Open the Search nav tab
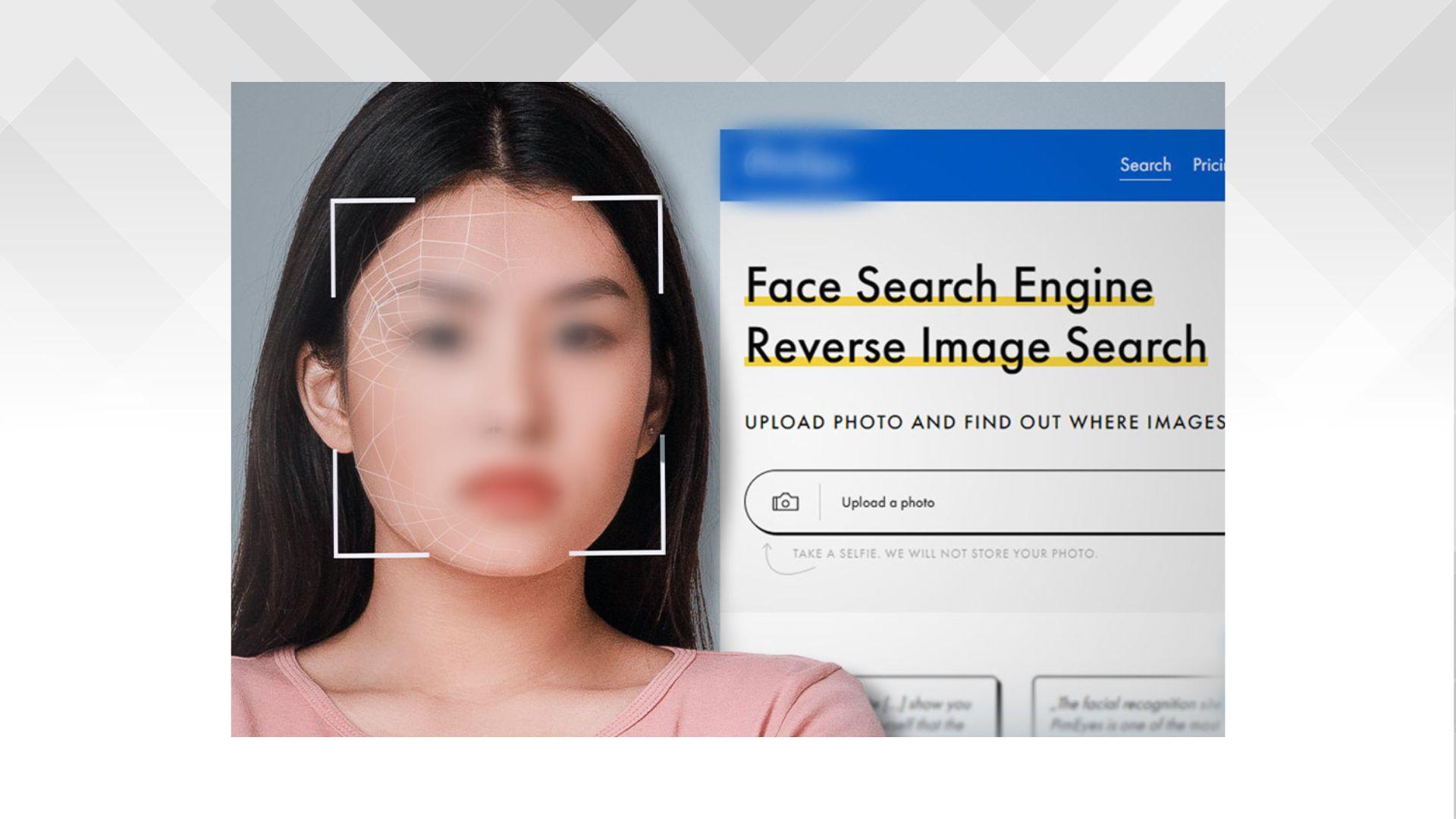 1145,165
